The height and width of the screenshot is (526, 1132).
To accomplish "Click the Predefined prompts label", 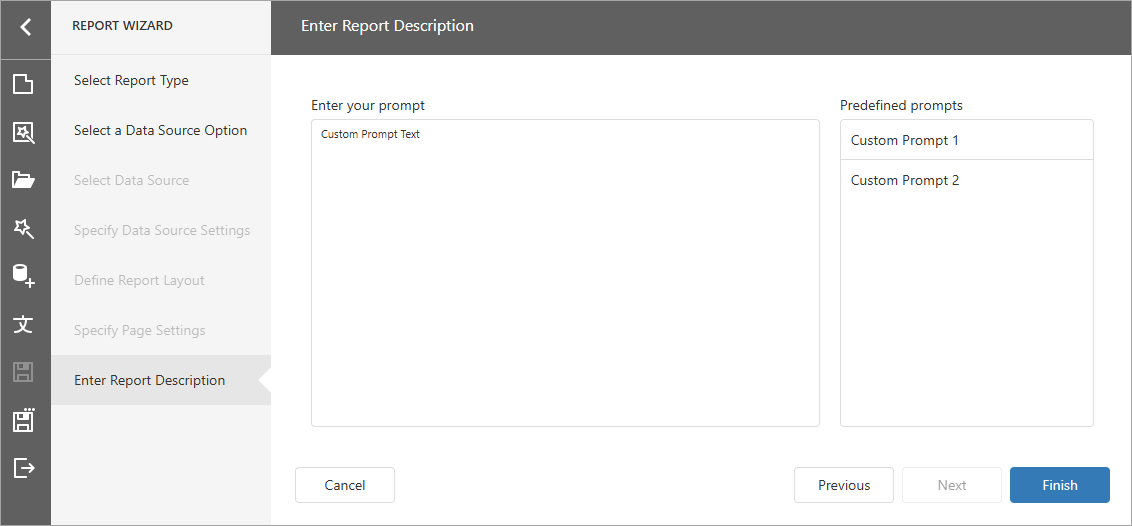I will [901, 105].
